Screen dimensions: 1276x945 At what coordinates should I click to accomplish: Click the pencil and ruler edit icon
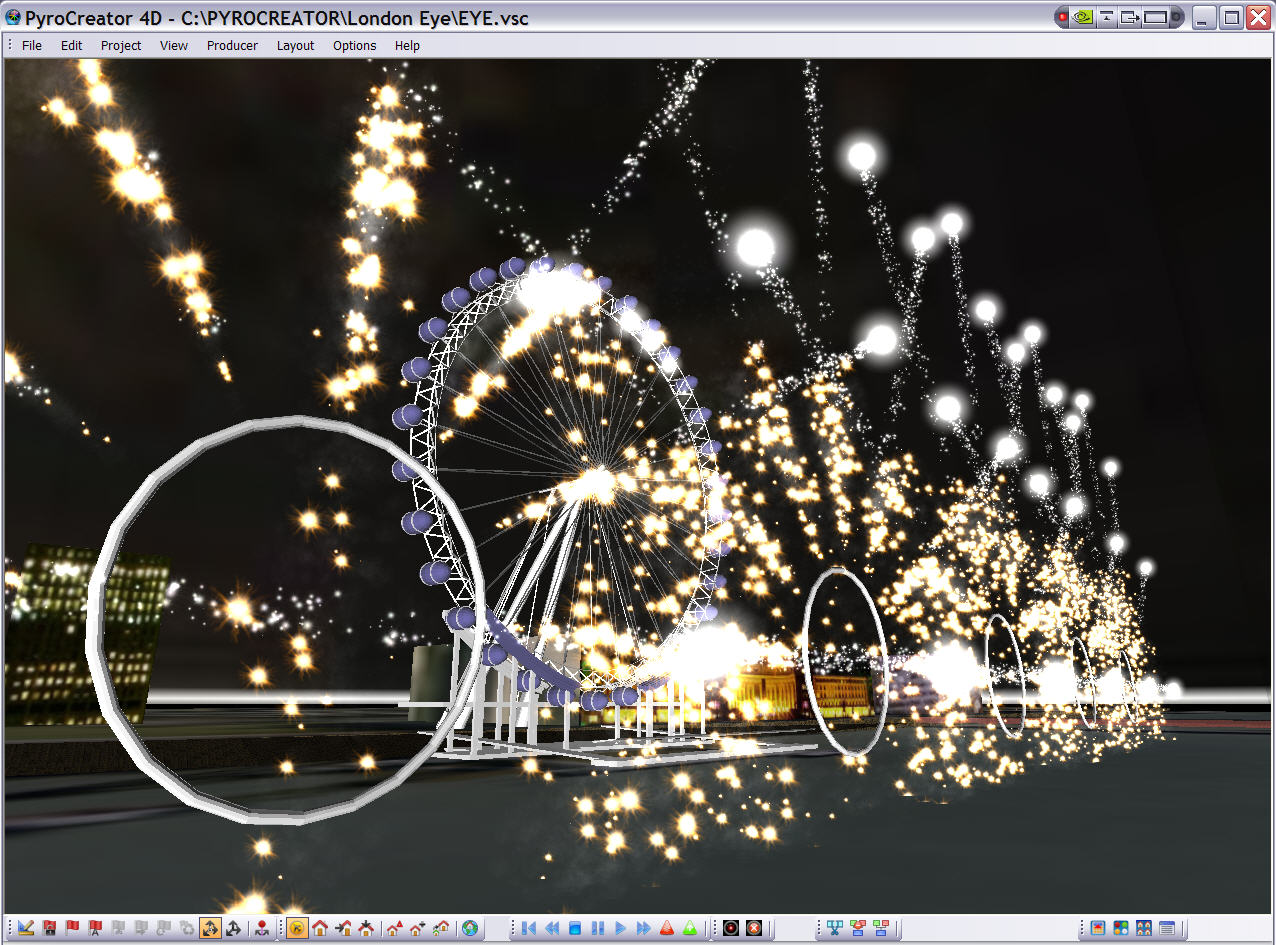pyautogui.click(x=26, y=928)
